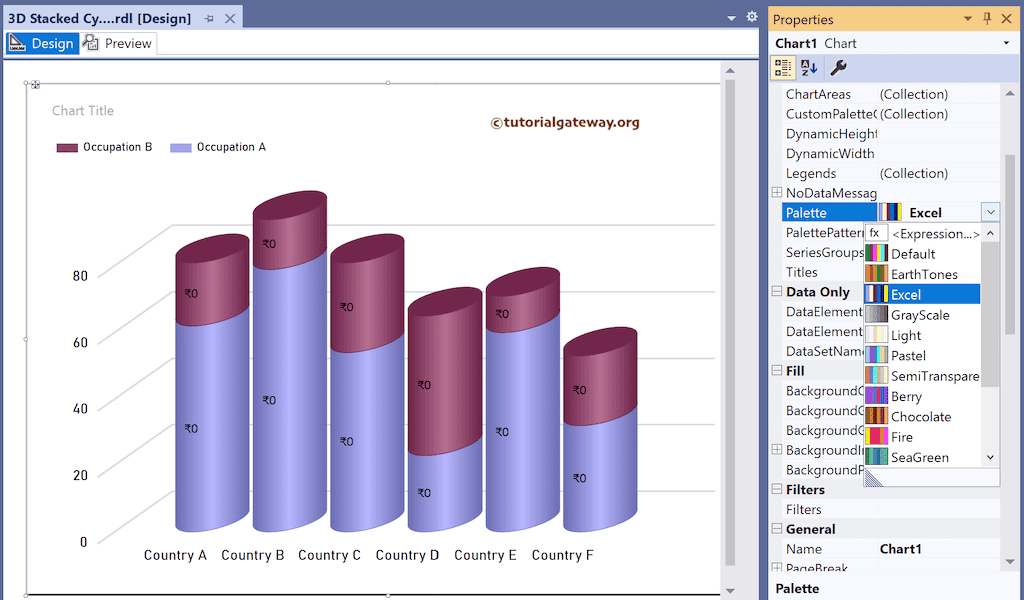Click the Categorized view icon in Properties
This screenshot has width=1024, height=600.
tap(783, 68)
